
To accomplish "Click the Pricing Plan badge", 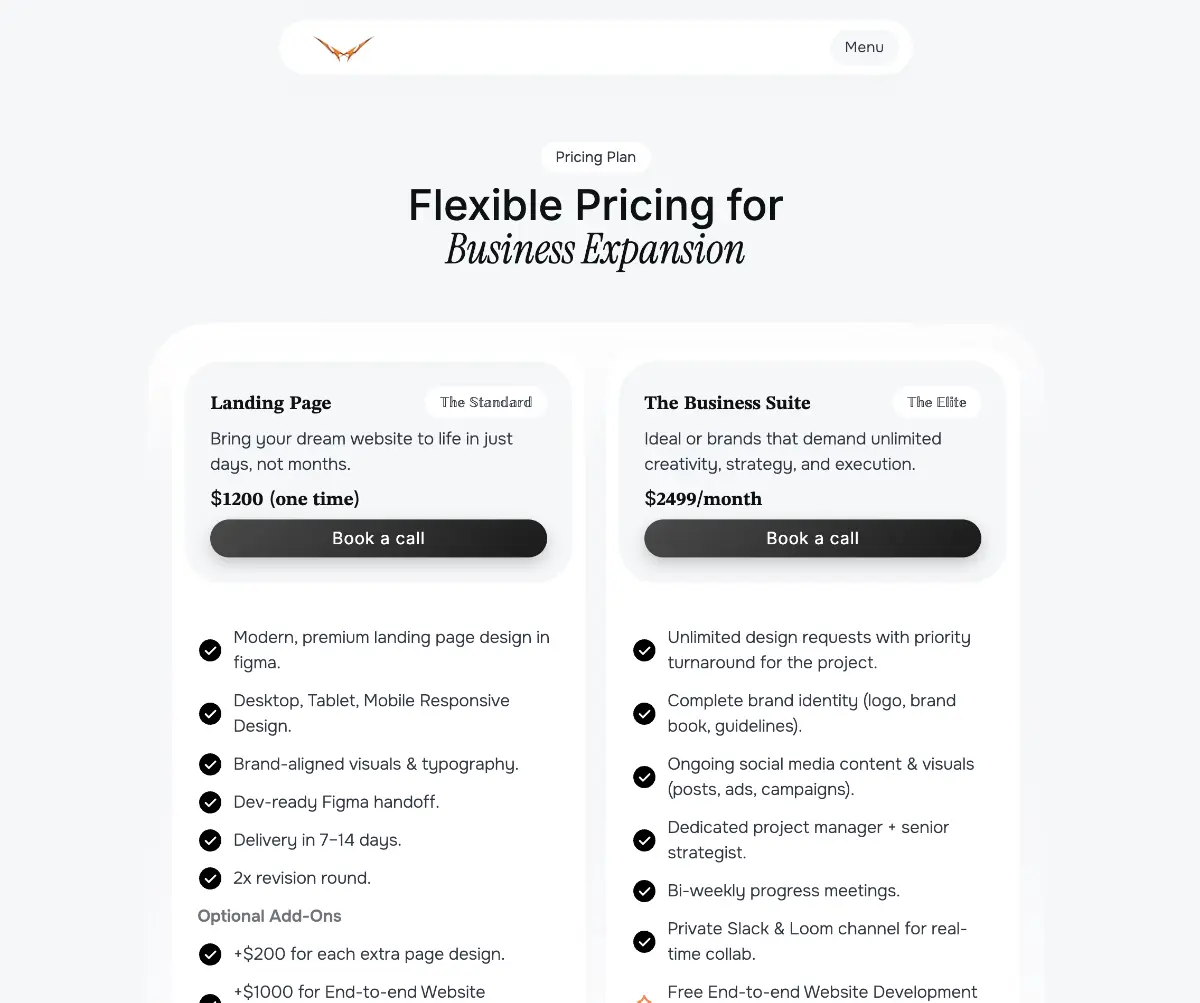I will coord(595,157).
